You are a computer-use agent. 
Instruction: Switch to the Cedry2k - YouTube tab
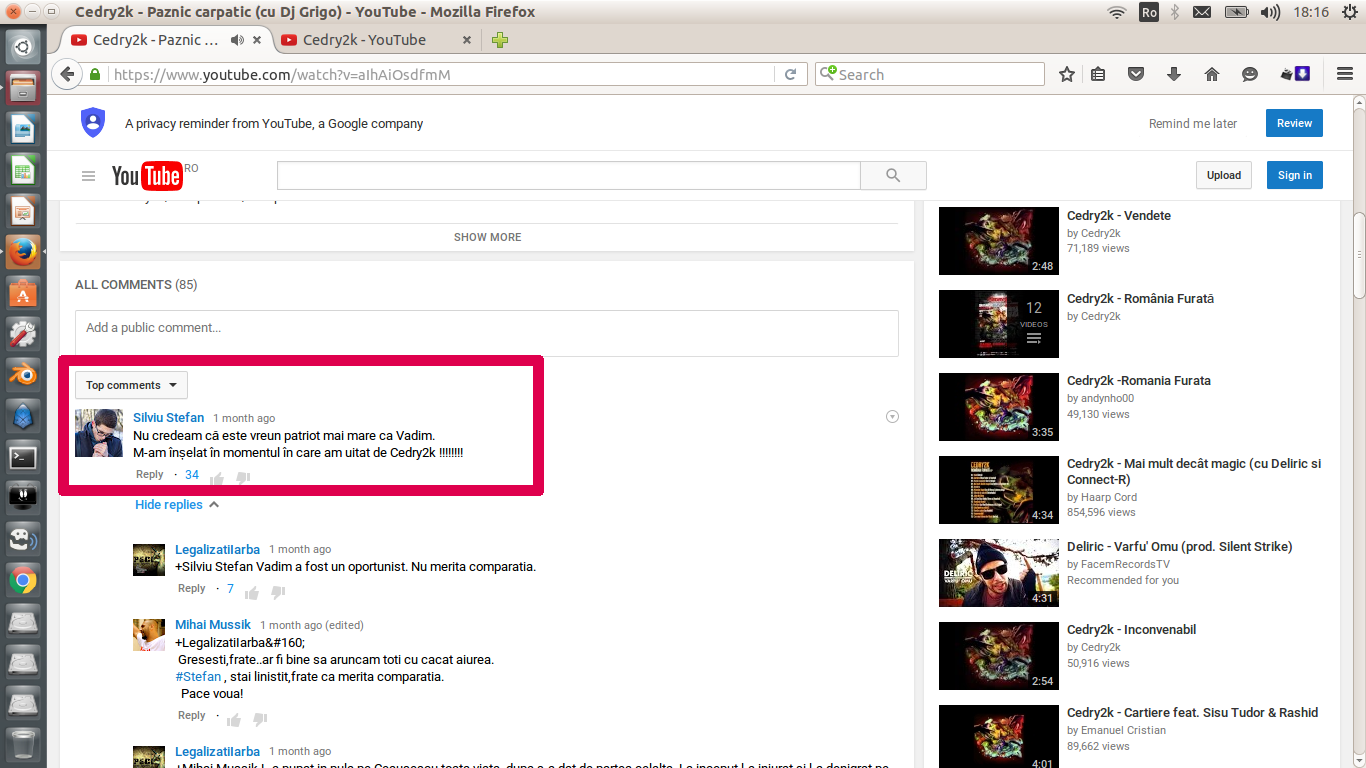tap(364, 40)
